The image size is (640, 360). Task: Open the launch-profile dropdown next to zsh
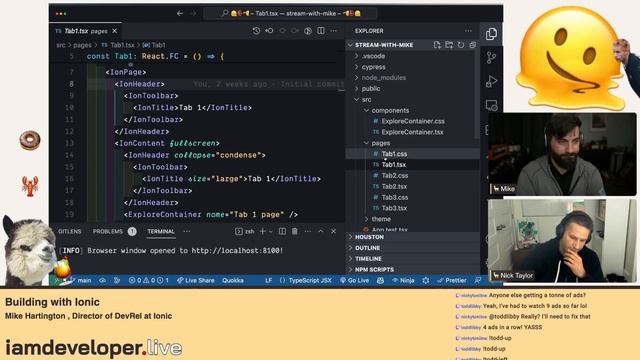tap(271, 231)
